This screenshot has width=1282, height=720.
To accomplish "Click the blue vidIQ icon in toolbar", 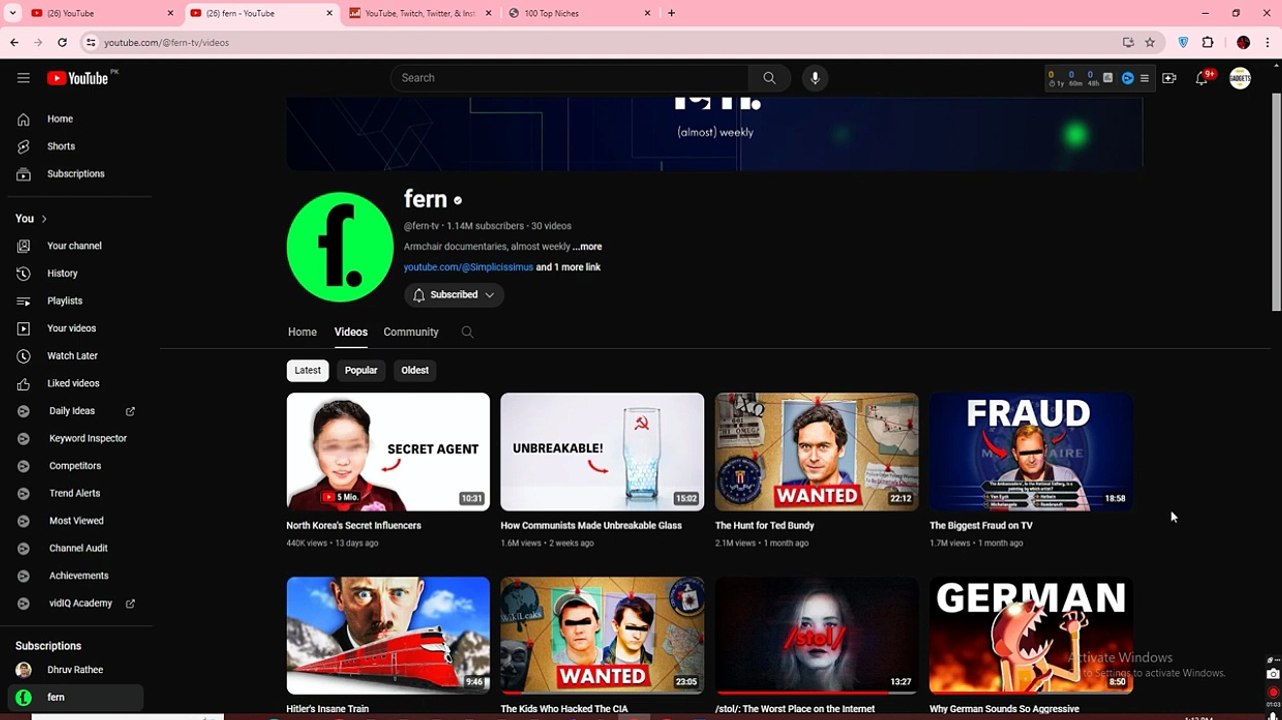I will click(x=1127, y=78).
